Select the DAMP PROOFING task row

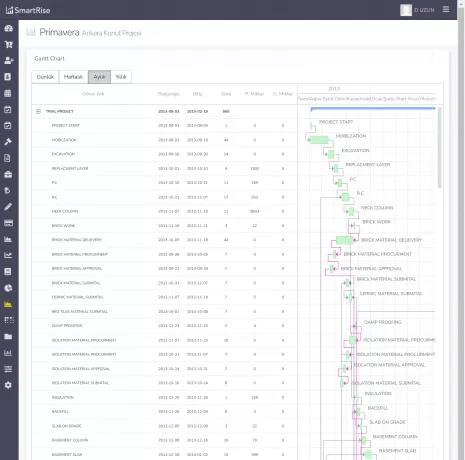165,326
